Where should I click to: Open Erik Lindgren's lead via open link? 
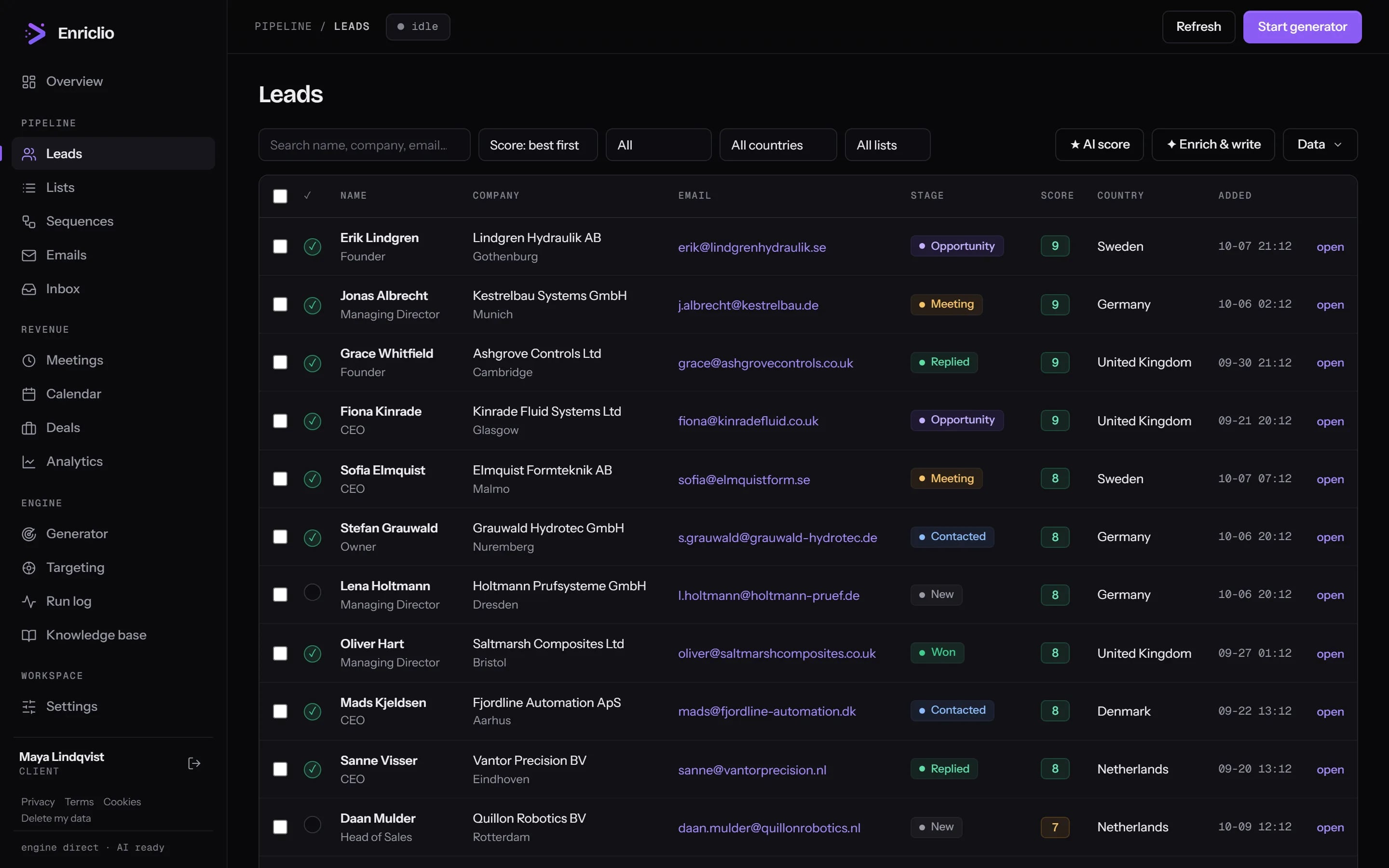coord(1330,247)
